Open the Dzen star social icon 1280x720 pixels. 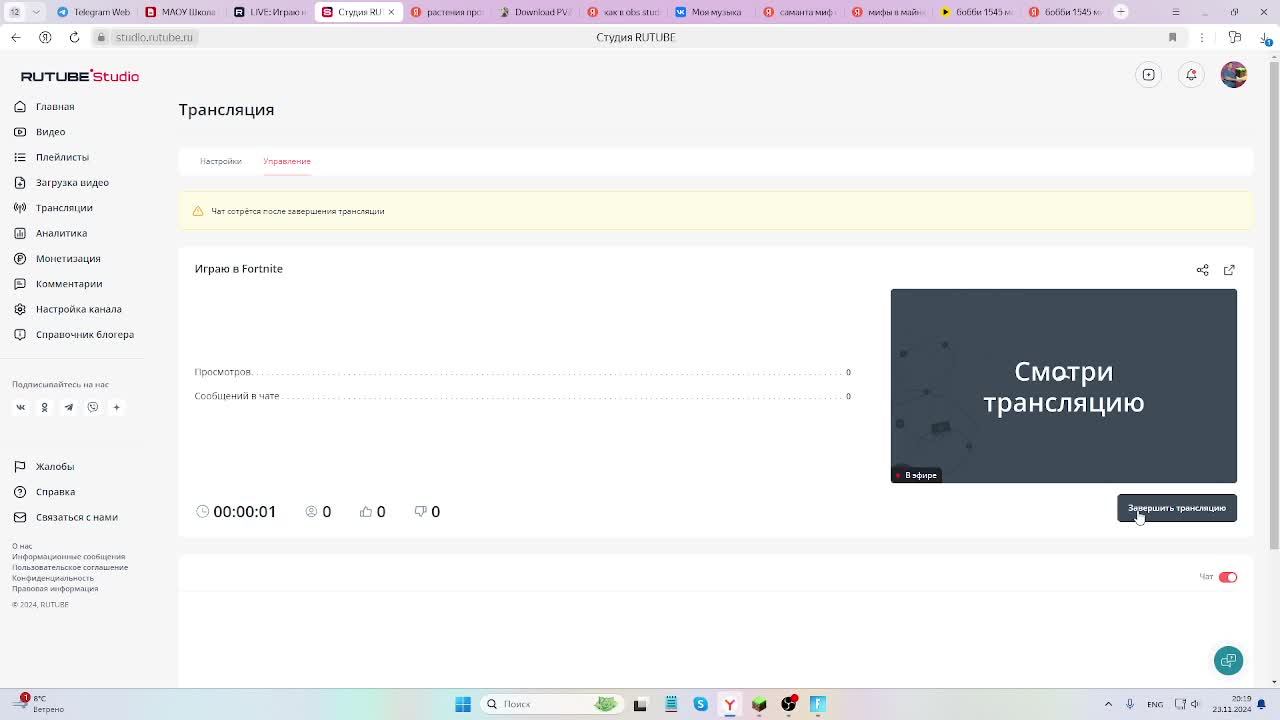click(x=116, y=407)
